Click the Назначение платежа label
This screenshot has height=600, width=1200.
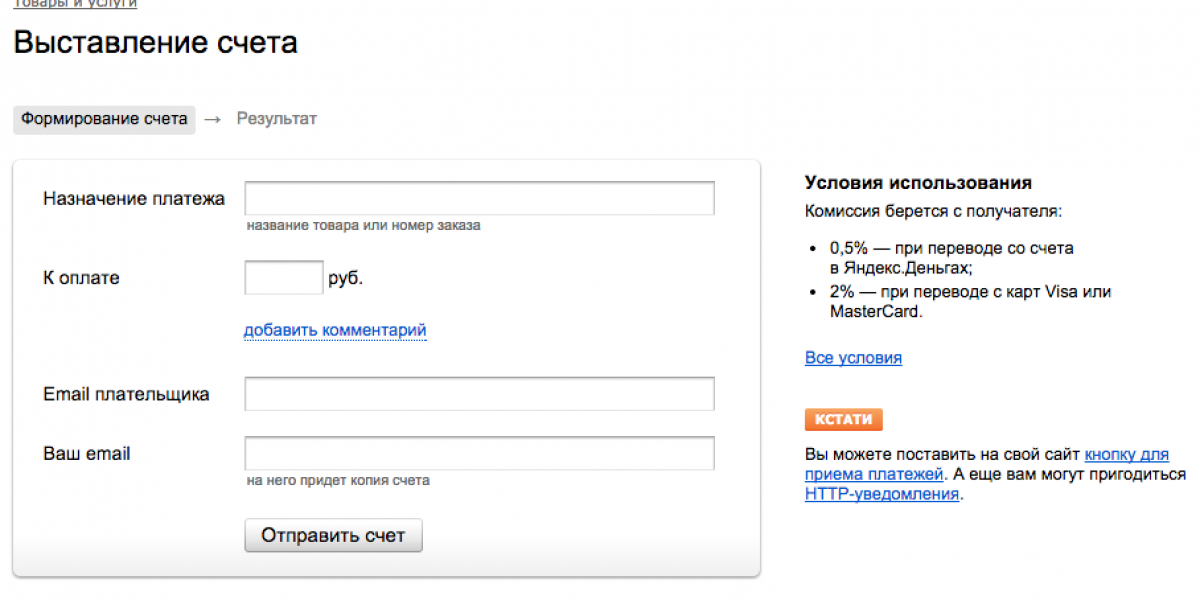click(134, 198)
